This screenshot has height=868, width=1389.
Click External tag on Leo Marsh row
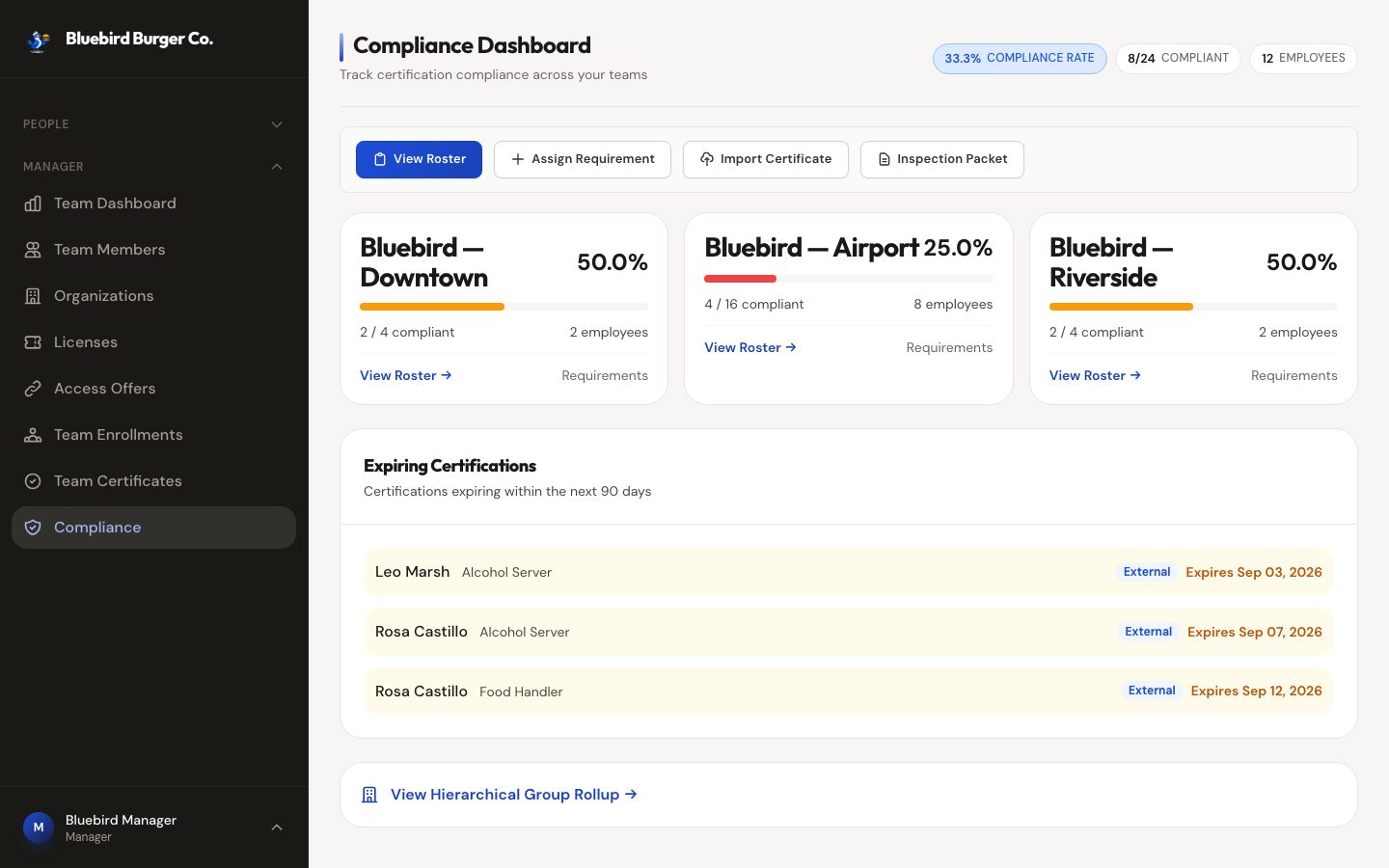1147,572
